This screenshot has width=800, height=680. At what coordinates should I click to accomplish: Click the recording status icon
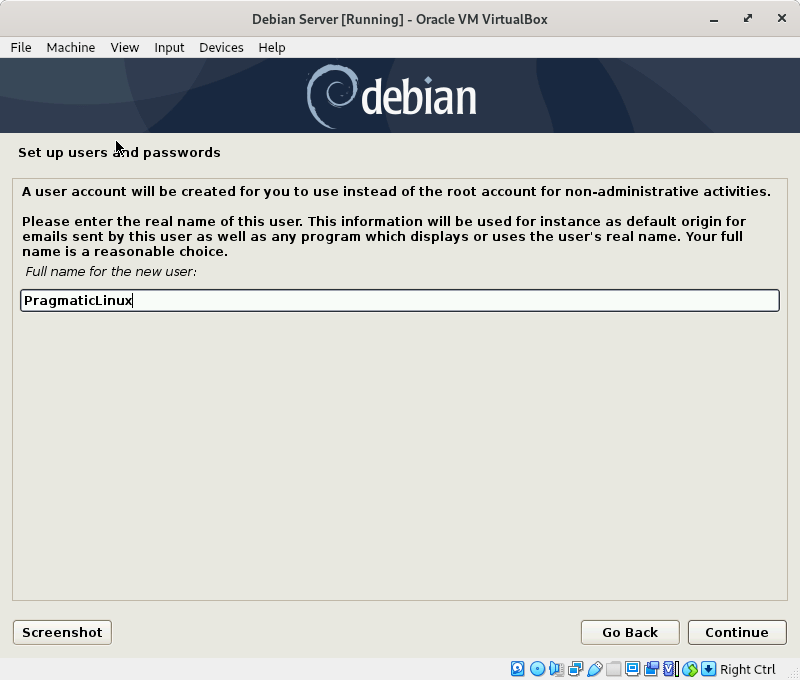[651, 669]
